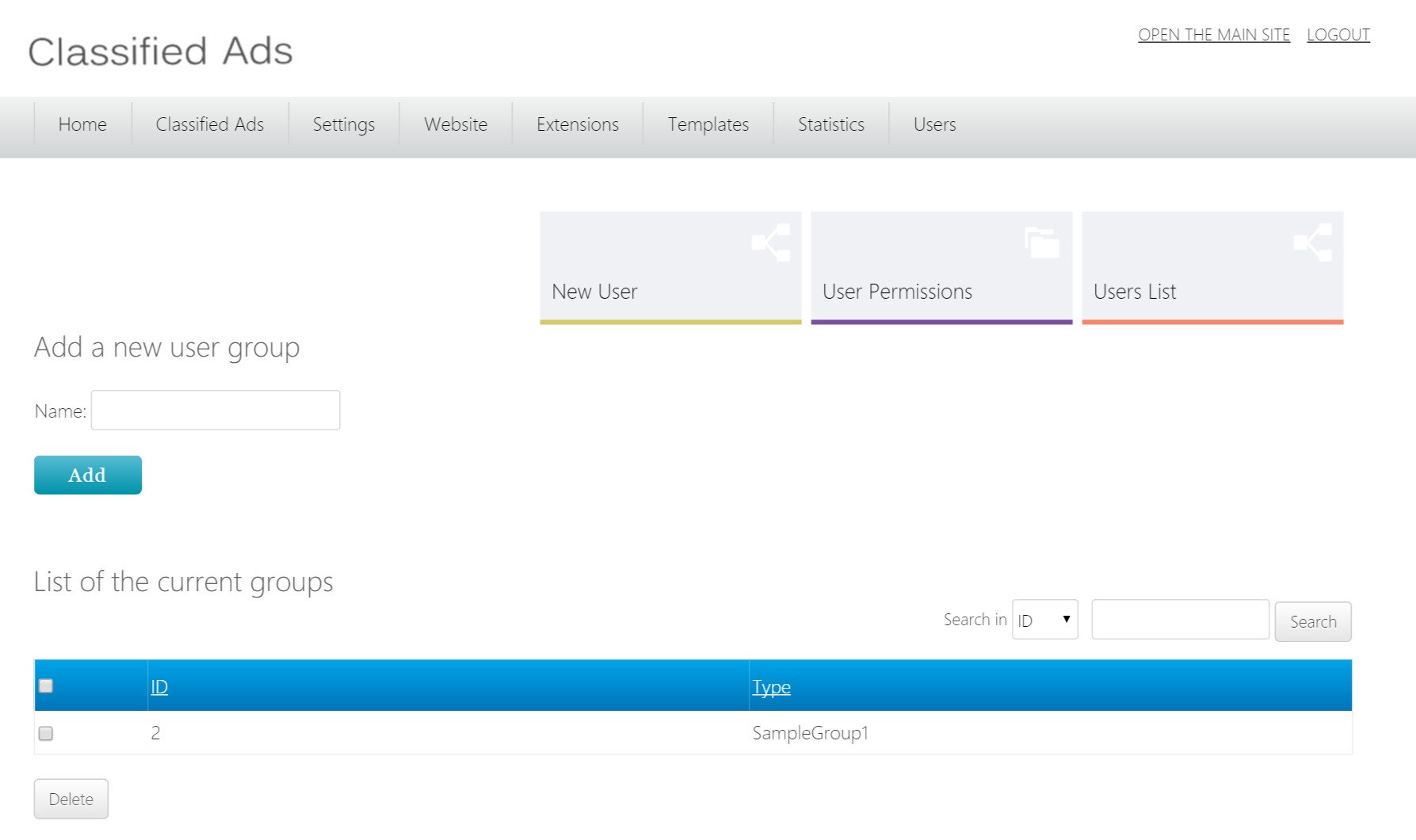Open the main site via top link
The width and height of the screenshot is (1416, 840).
[1214, 34]
